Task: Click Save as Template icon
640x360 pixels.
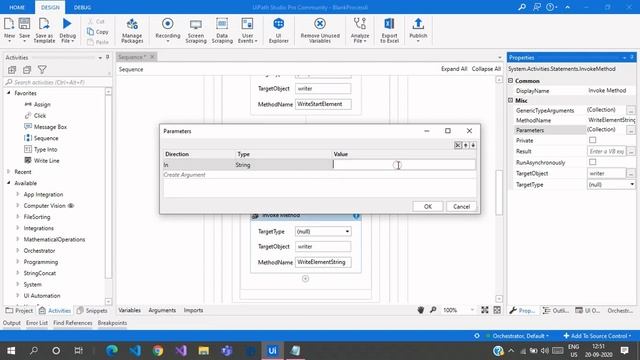Action: point(44,24)
